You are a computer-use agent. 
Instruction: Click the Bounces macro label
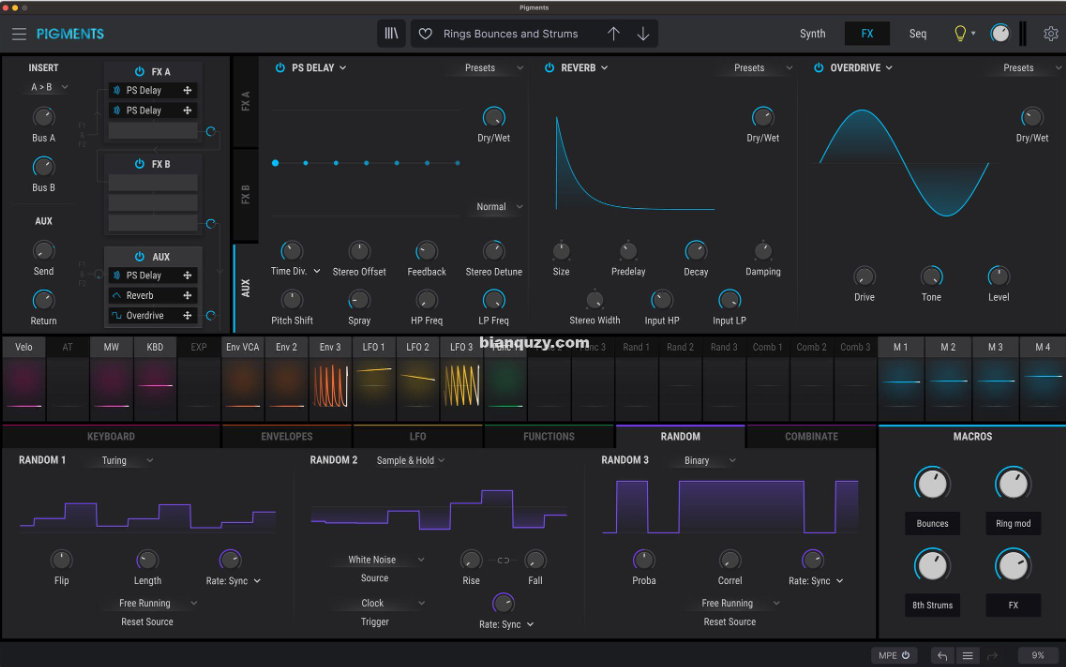coord(932,524)
